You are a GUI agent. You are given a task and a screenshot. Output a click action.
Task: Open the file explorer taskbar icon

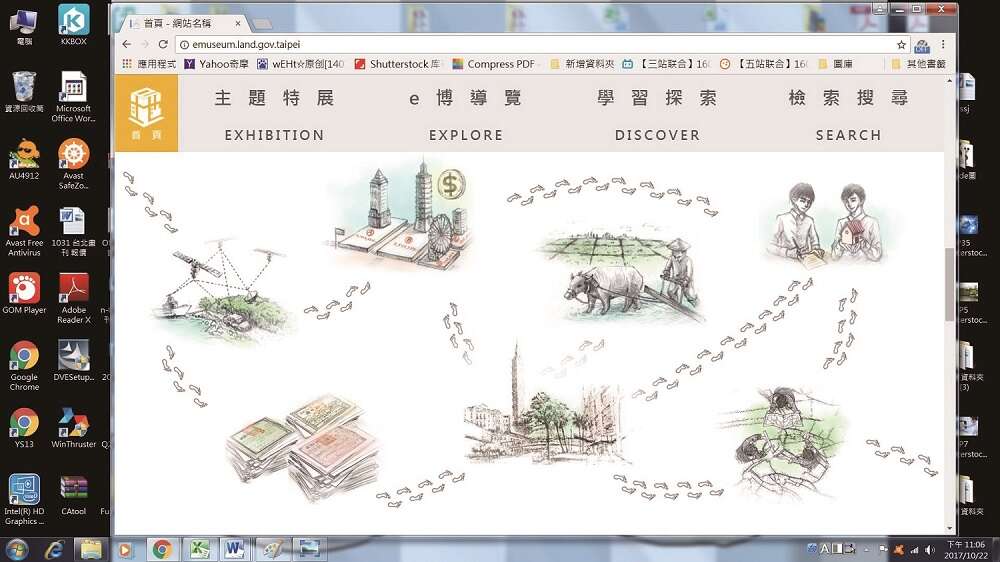pos(91,549)
